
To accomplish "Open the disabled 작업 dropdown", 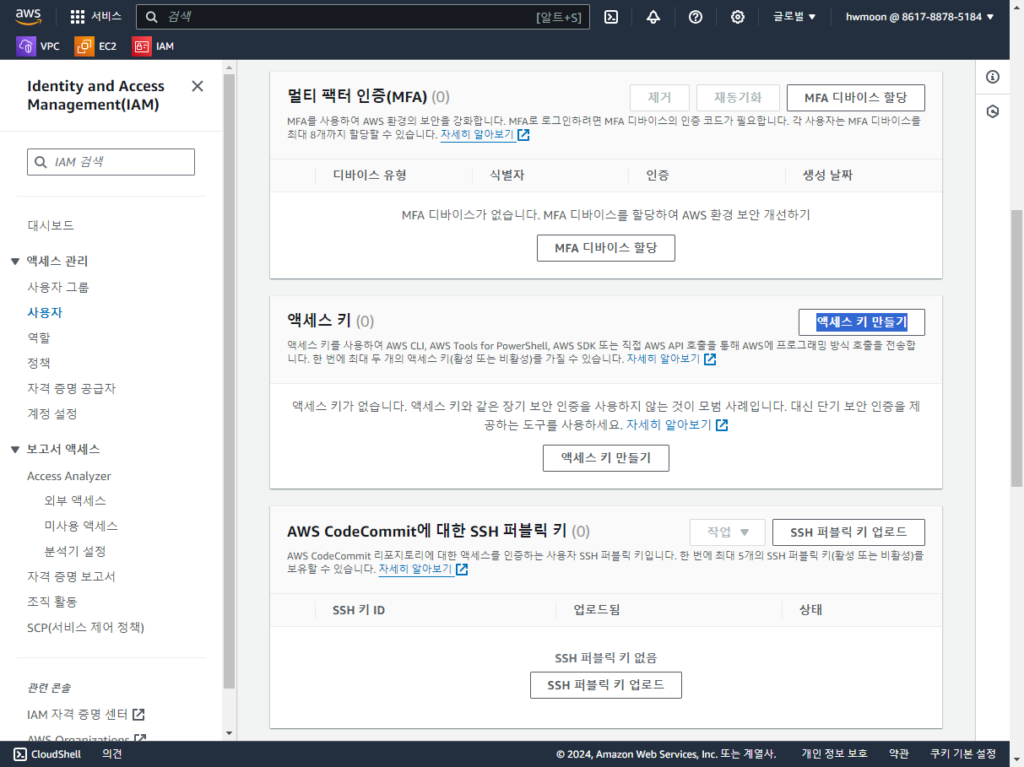I will point(728,532).
